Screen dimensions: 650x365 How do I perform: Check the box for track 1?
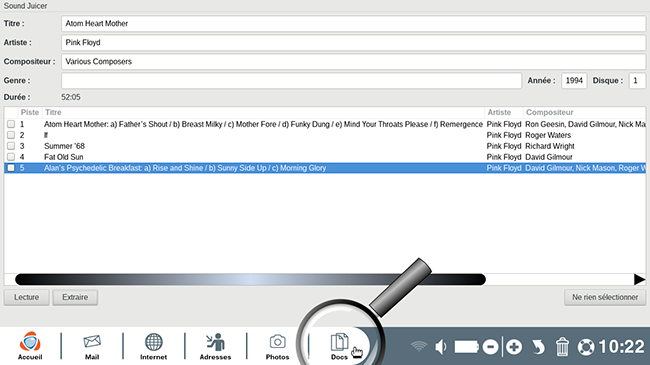point(11,124)
